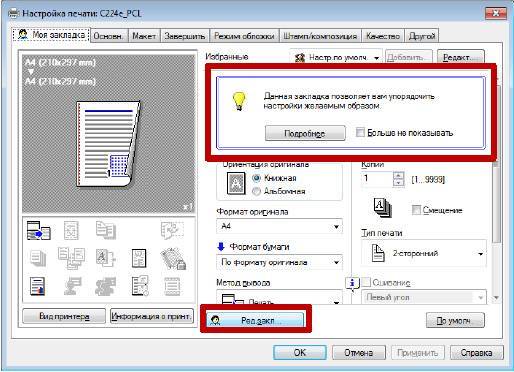Click the 2-sided page icon in Тип печати
Viewport: 514px width, 372px height.
click(x=378, y=253)
